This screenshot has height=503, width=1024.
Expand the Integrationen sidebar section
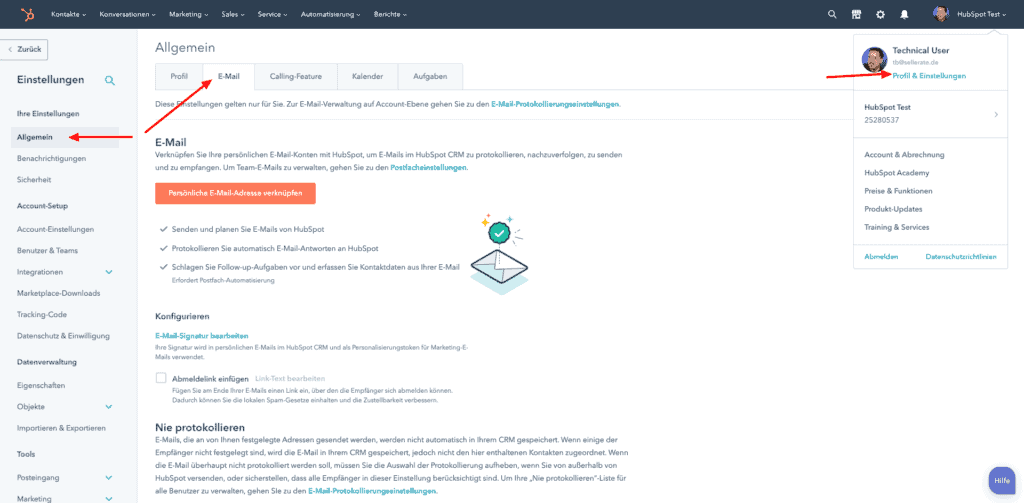[109, 272]
